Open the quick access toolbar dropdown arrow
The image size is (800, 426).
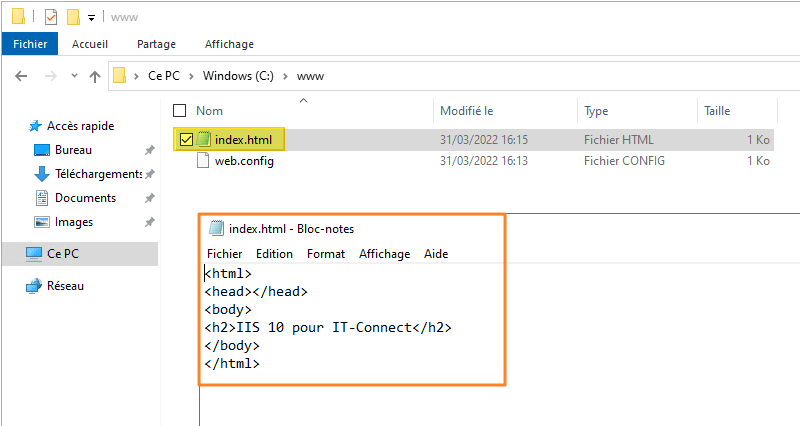pos(92,18)
